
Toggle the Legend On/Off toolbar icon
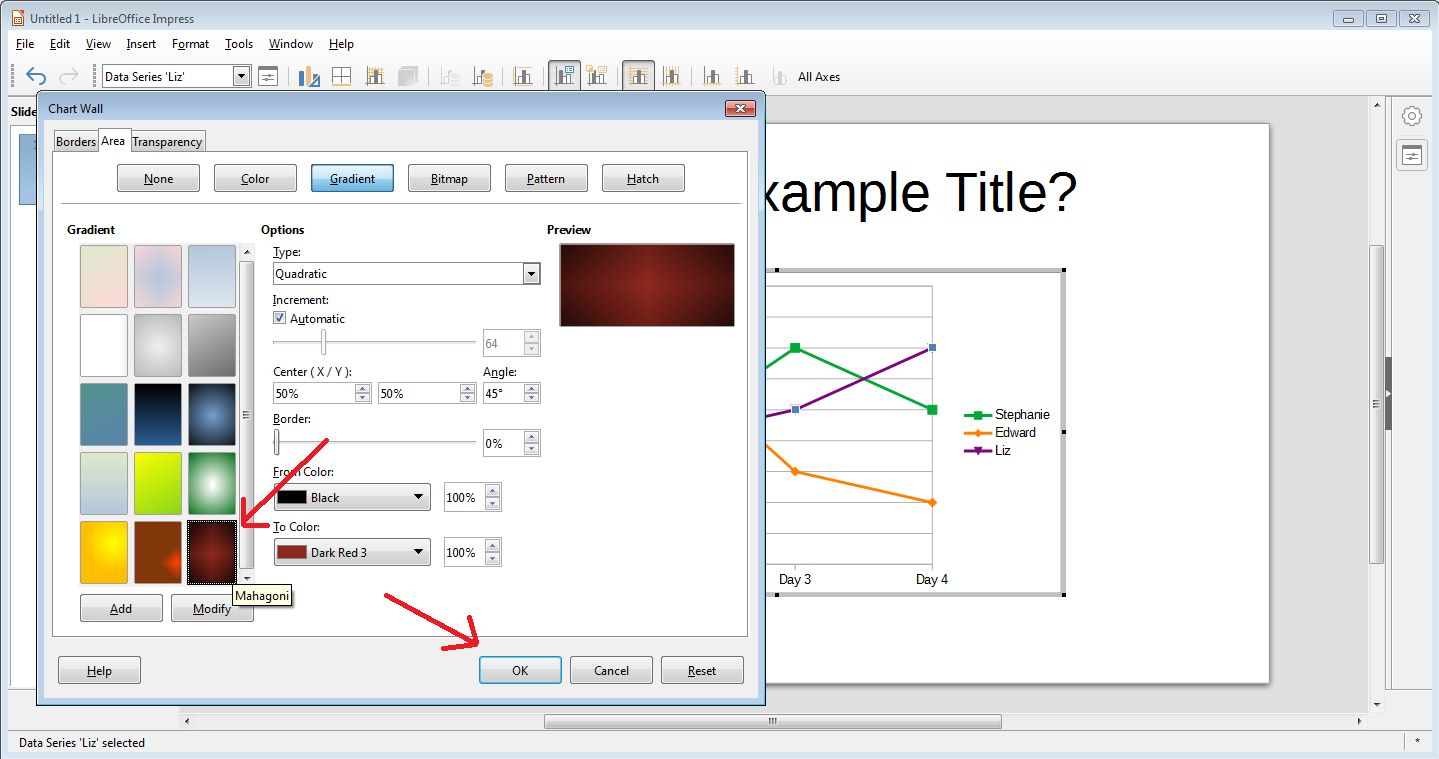click(x=565, y=76)
